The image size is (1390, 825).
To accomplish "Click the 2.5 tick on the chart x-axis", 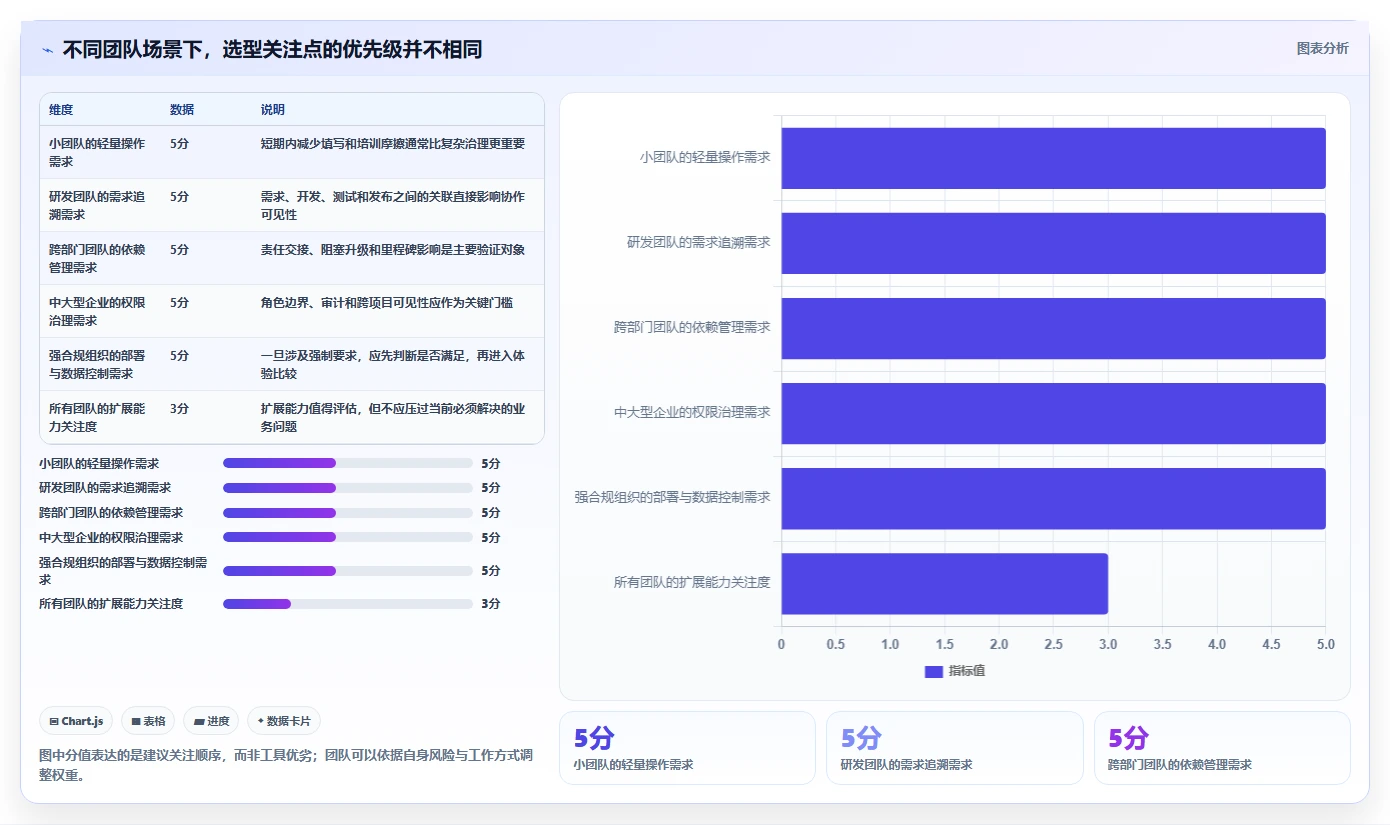I will 1053,645.
